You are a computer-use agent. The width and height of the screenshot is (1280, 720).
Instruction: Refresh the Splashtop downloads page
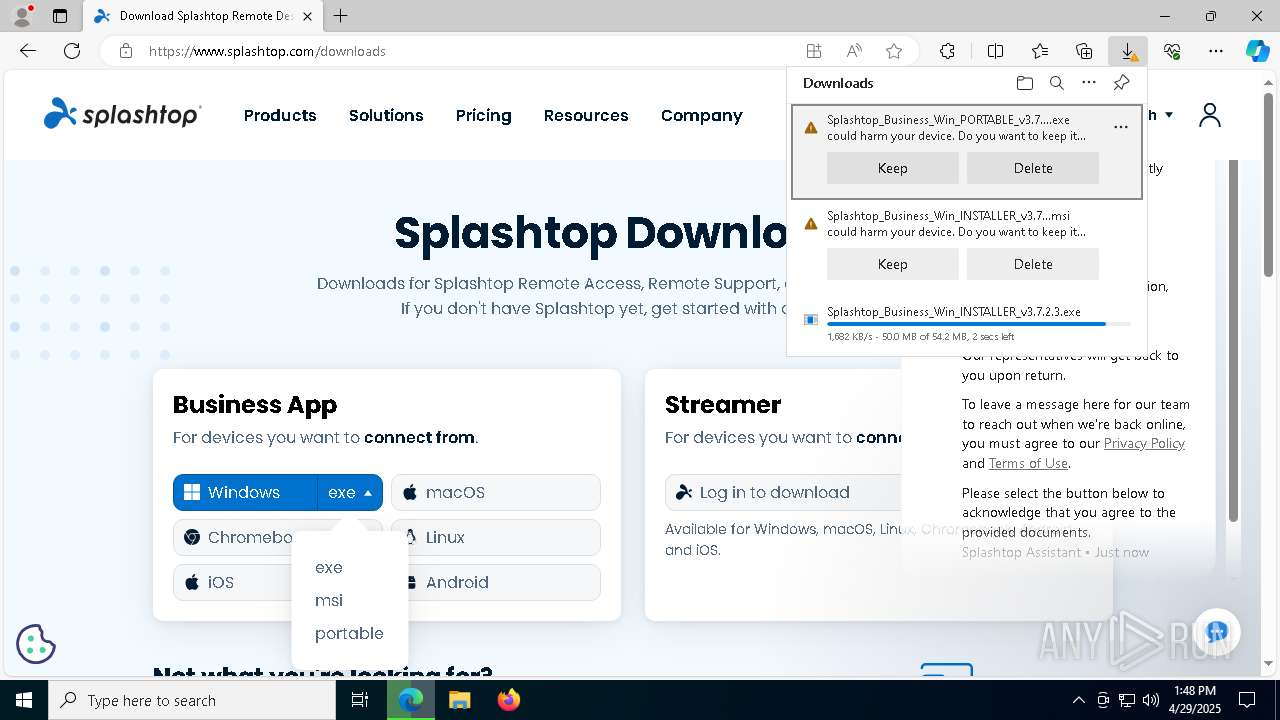point(72,51)
